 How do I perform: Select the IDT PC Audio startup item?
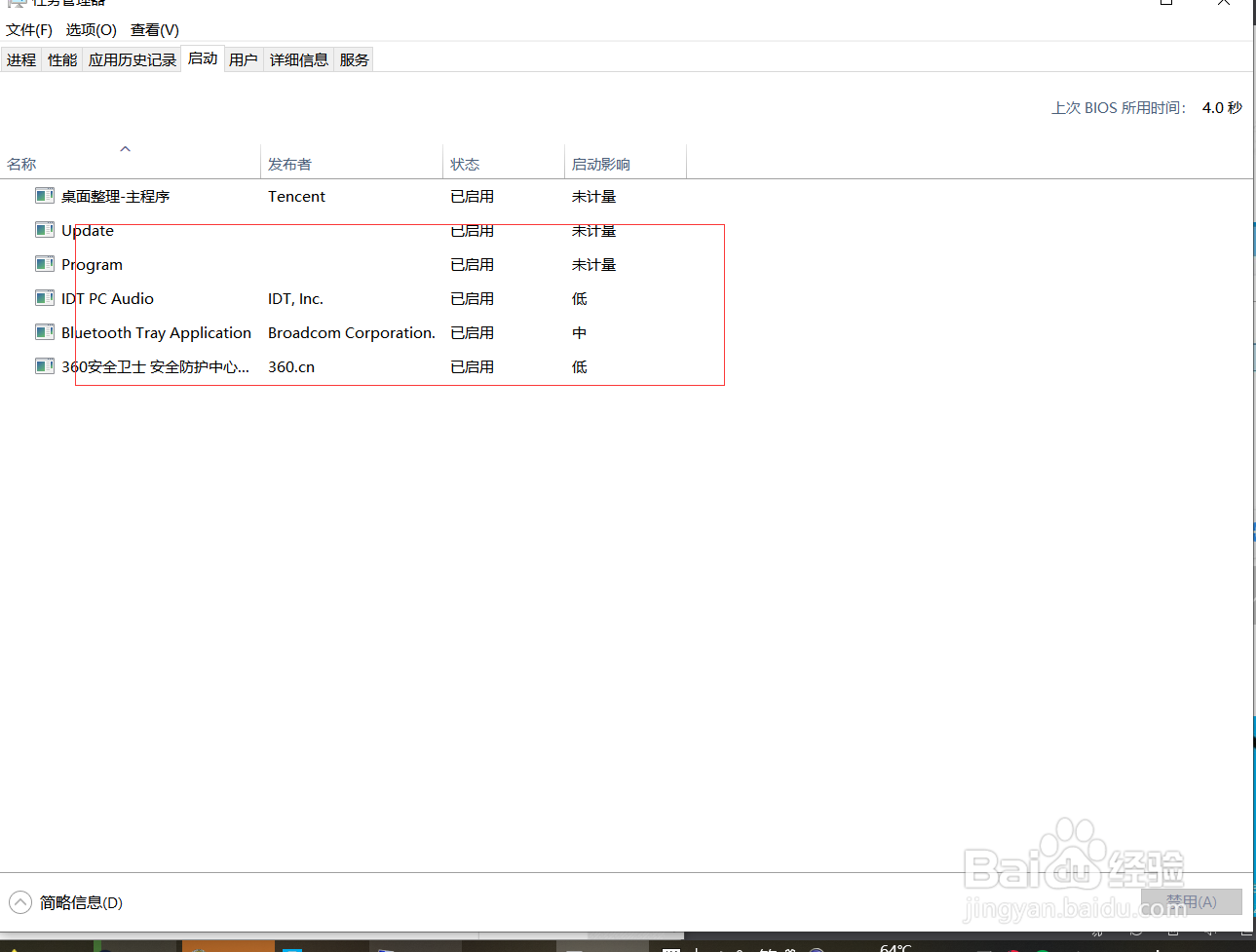pos(107,298)
